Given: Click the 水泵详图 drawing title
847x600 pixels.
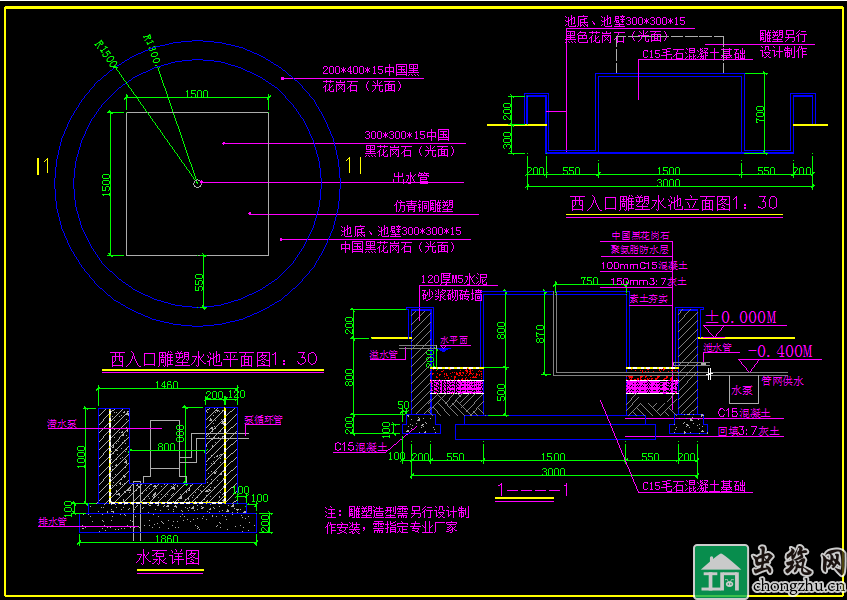Looking at the screenshot, I should point(169,557).
